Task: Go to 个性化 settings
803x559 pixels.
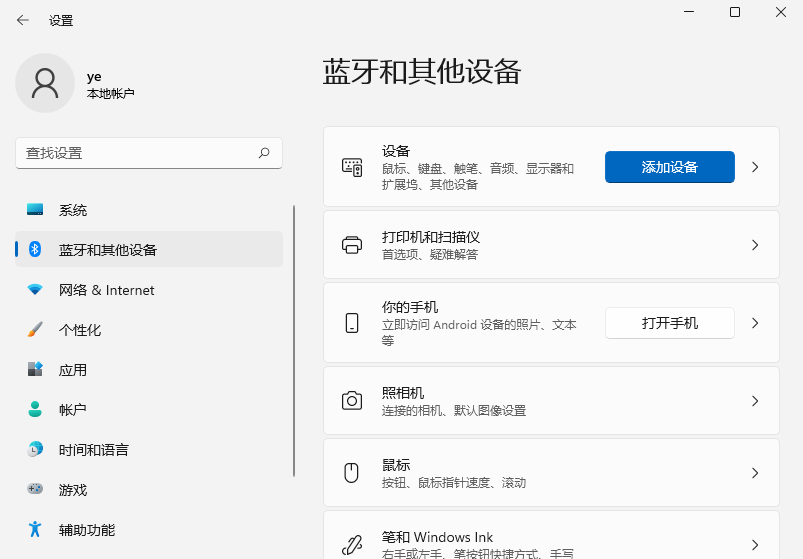Action: (80, 330)
